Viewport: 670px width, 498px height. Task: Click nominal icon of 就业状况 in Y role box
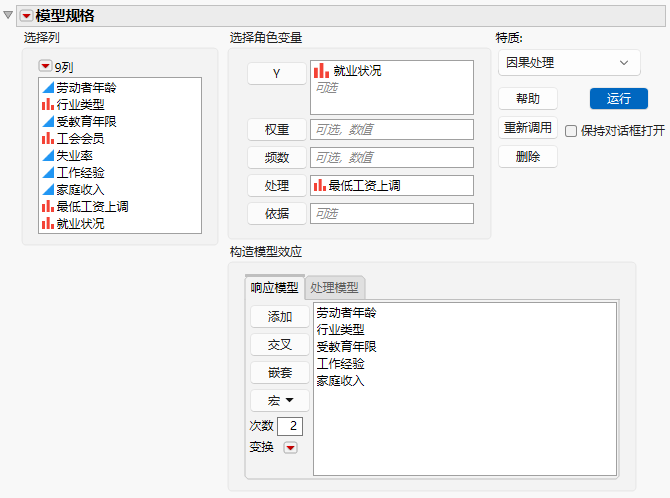(x=321, y=71)
